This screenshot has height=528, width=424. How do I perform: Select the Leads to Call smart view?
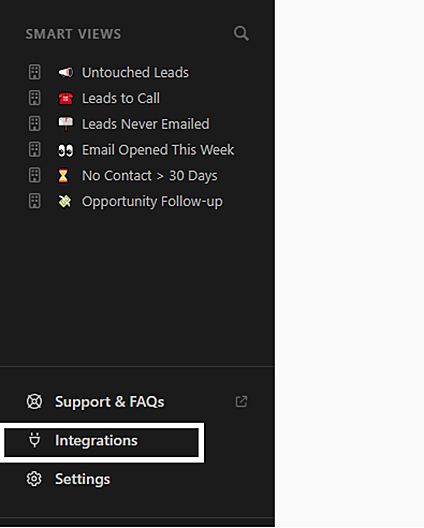121,98
